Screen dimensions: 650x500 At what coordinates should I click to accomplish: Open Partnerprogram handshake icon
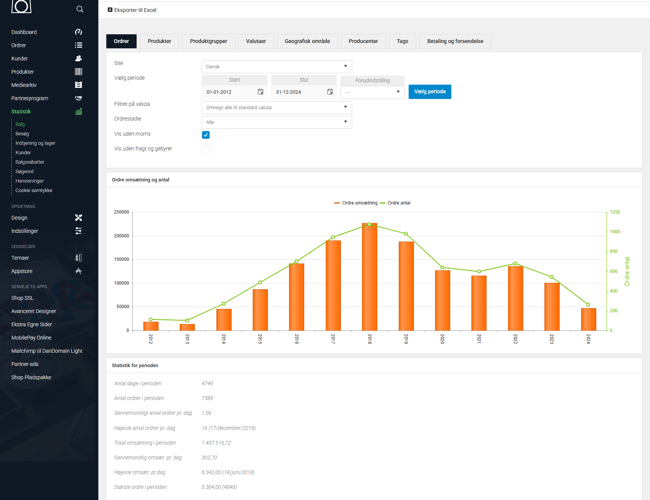point(78,98)
